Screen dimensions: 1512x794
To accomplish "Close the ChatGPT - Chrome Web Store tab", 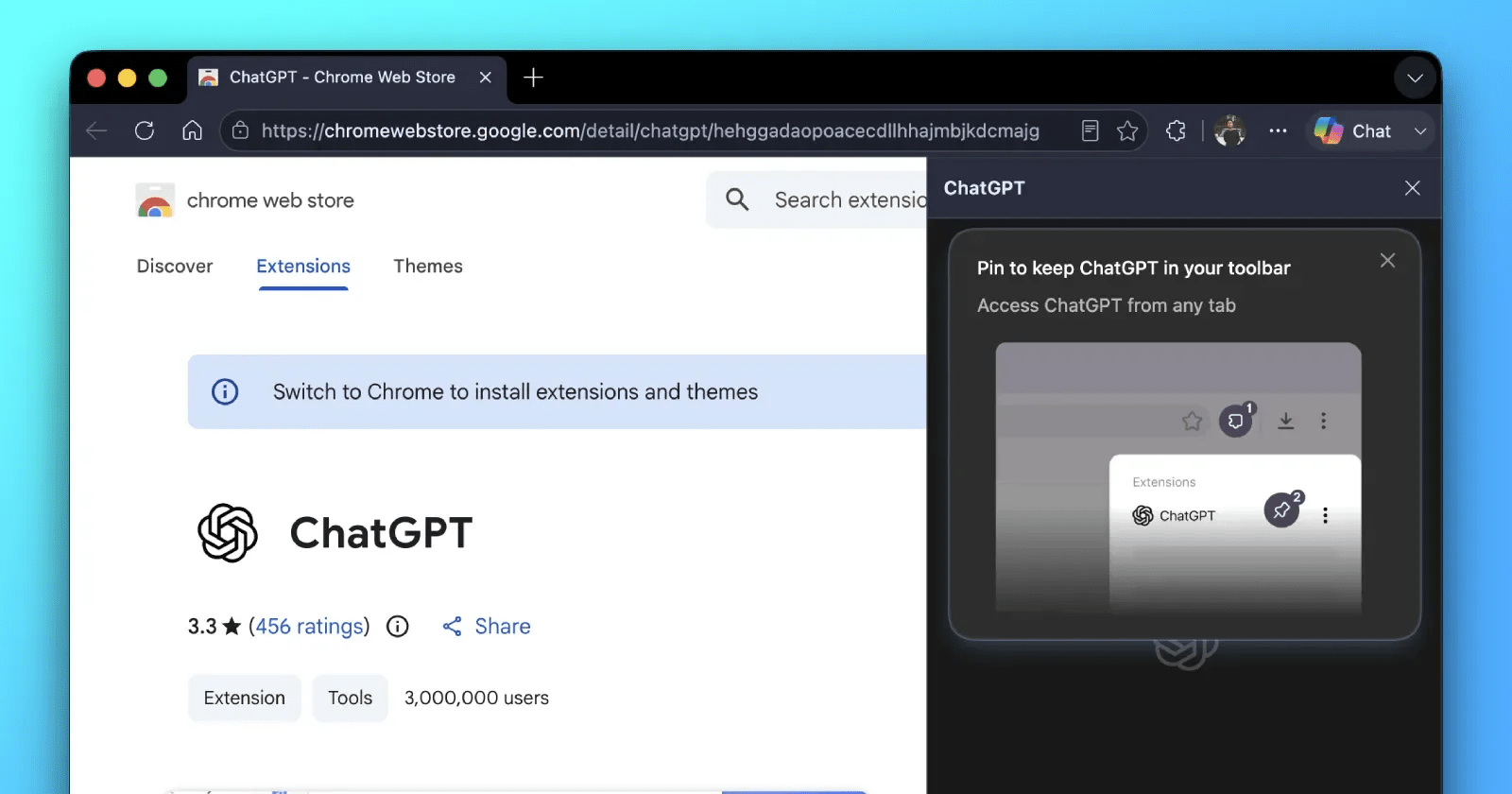I will tap(485, 78).
